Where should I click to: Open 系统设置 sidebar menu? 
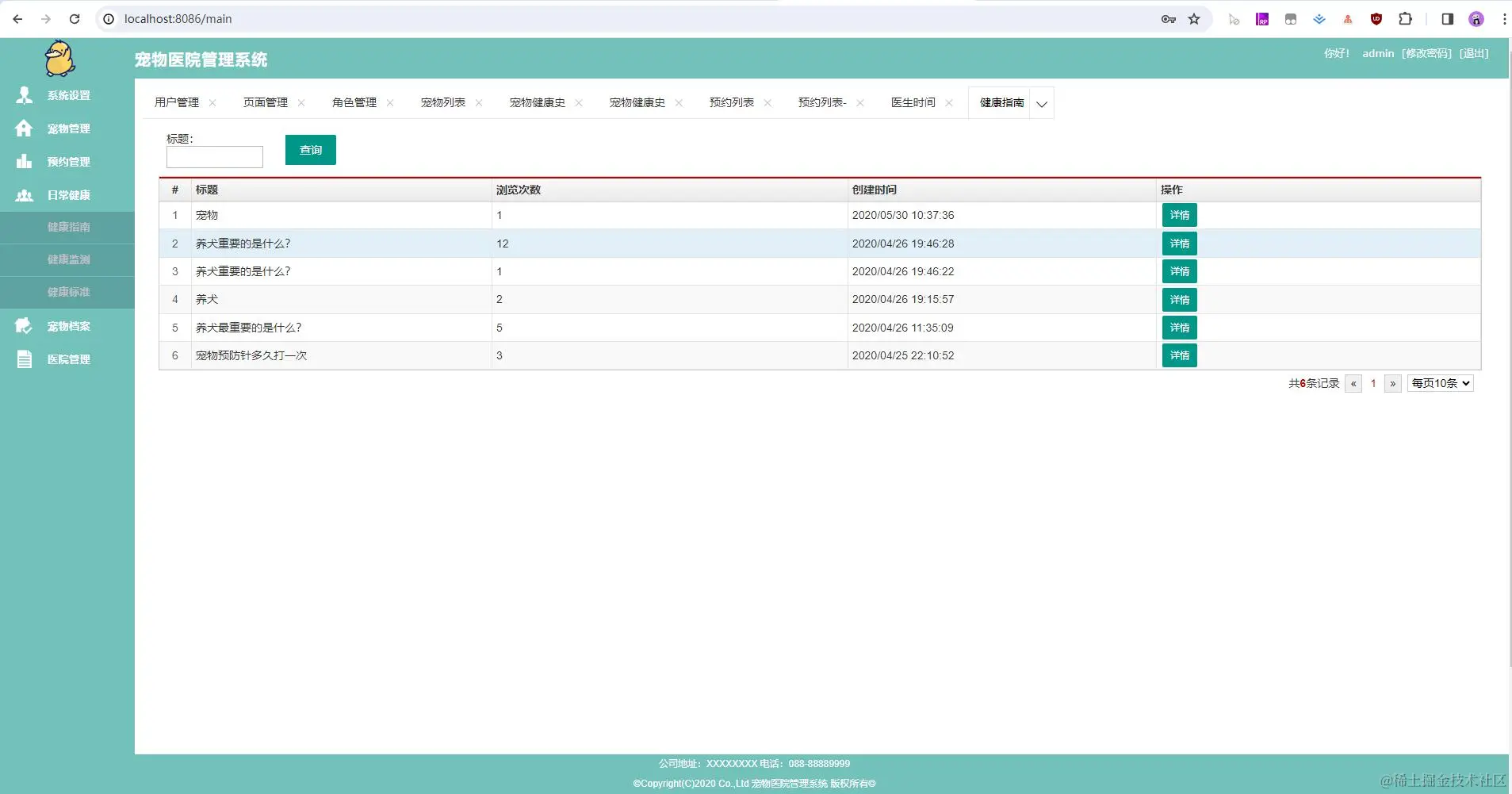67,95
